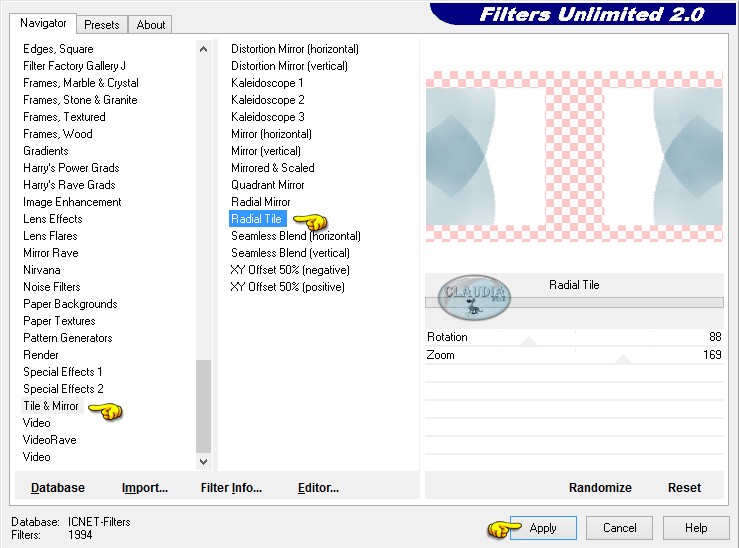Select VideoRave category
Image resolution: width=739 pixels, height=548 pixels.
pyautogui.click(x=49, y=440)
